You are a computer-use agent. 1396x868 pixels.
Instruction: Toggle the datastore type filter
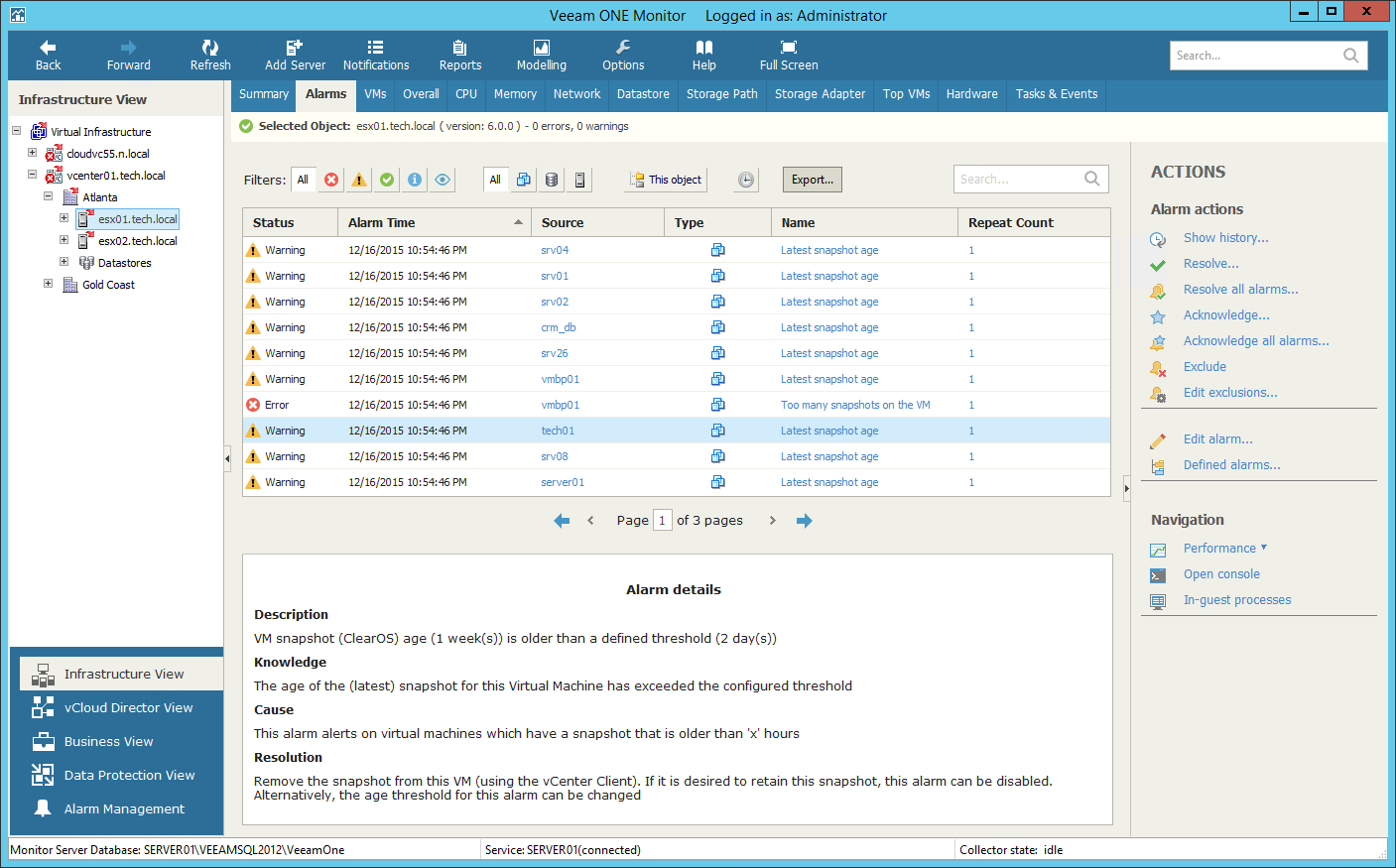(x=552, y=180)
